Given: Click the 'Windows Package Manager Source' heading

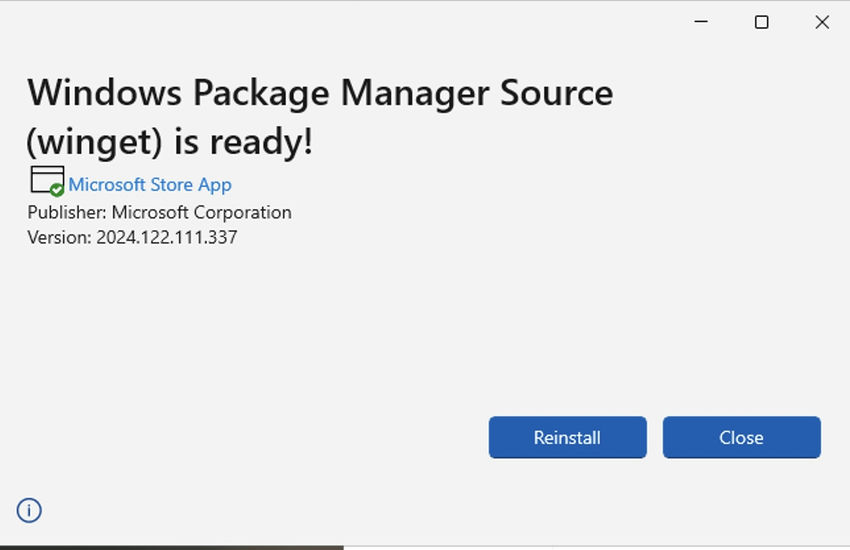Looking at the screenshot, I should pyautogui.click(x=320, y=93).
